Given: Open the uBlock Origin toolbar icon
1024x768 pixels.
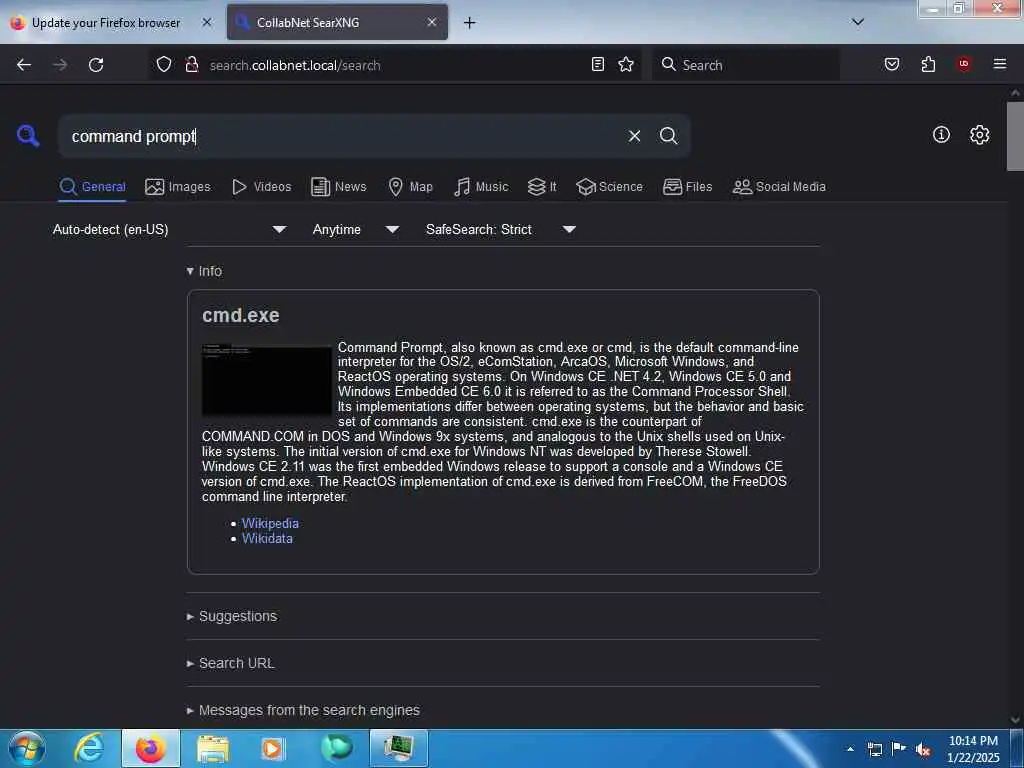Looking at the screenshot, I should click(x=964, y=63).
